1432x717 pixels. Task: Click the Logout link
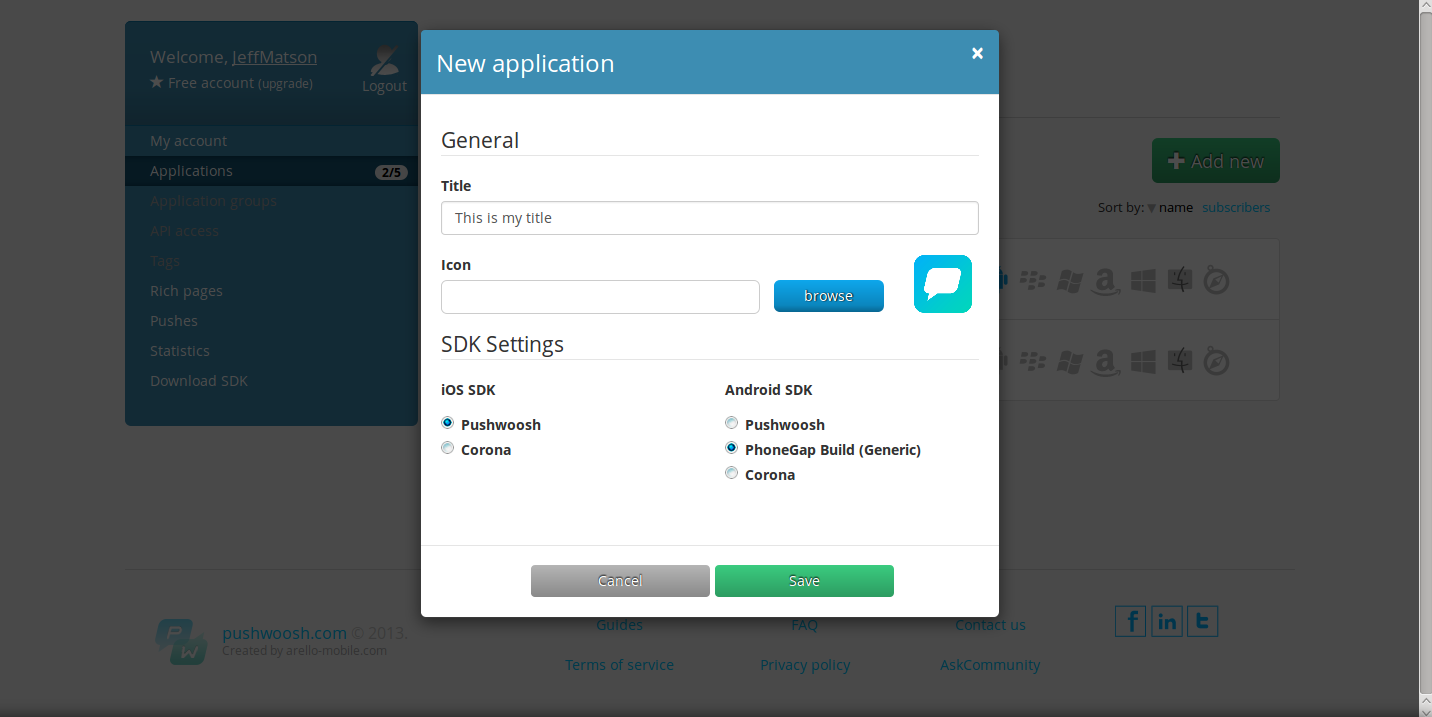[x=384, y=87]
